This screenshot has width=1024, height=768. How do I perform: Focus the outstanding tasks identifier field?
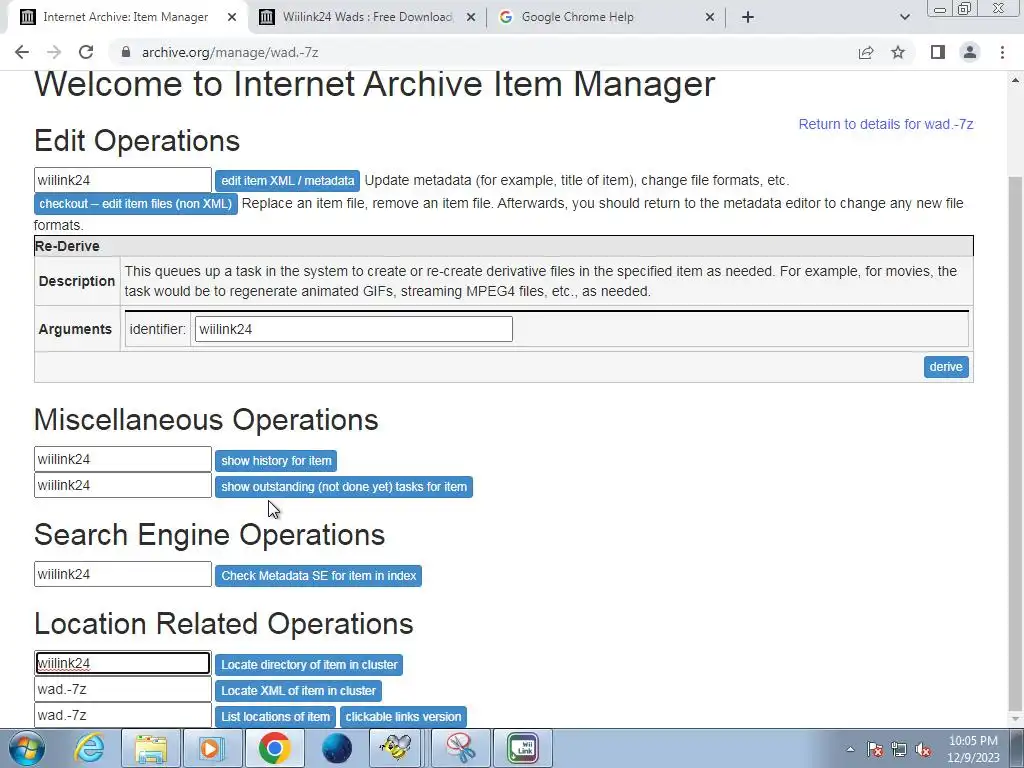[123, 485]
